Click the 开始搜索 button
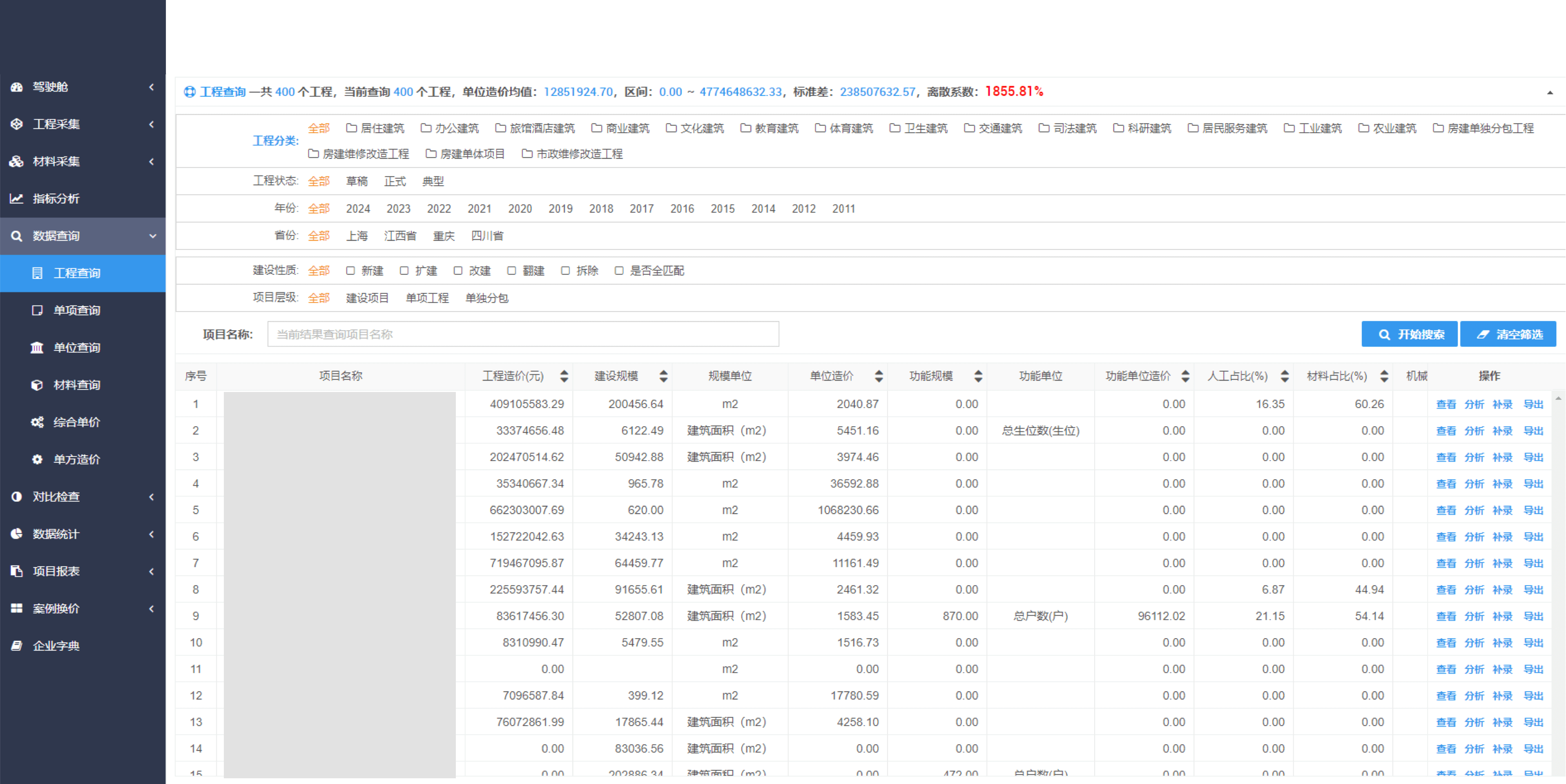Image resolution: width=1566 pixels, height=784 pixels. point(1409,334)
